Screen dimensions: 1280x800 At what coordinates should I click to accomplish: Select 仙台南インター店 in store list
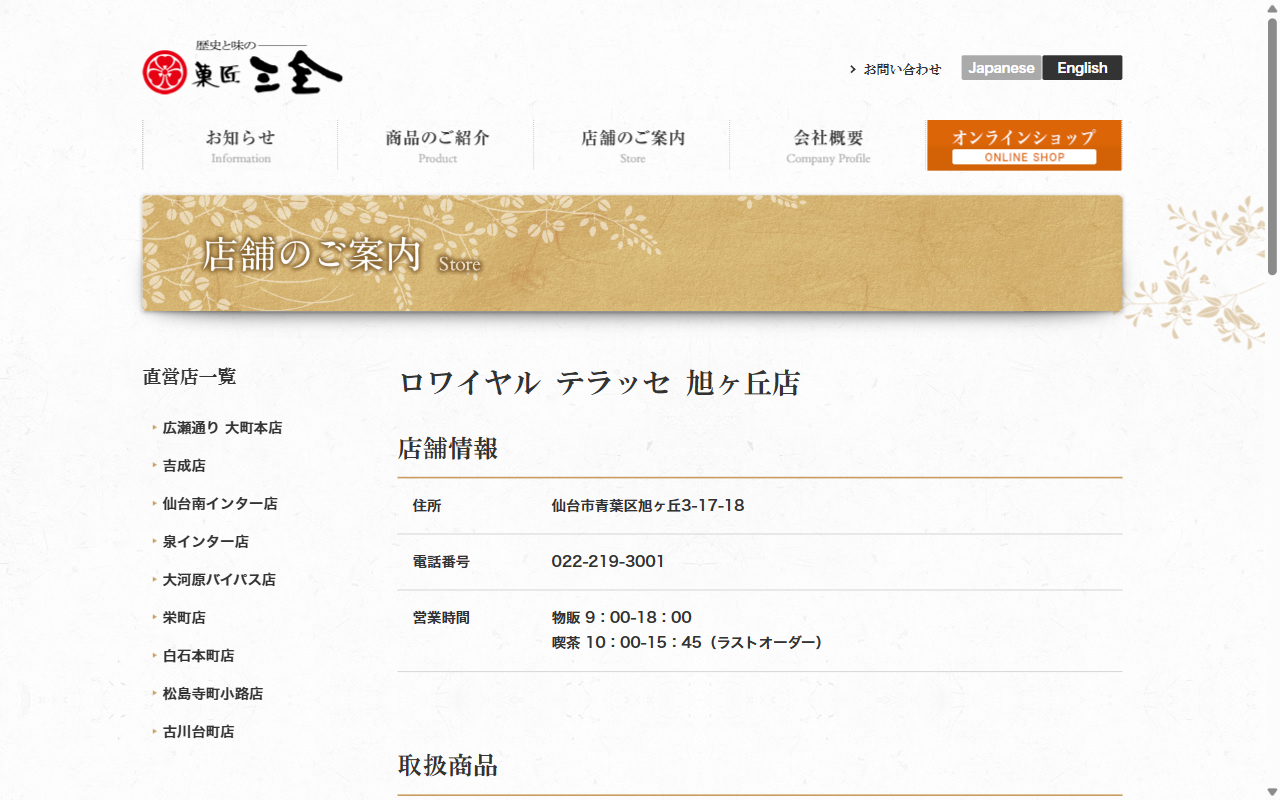pos(220,504)
